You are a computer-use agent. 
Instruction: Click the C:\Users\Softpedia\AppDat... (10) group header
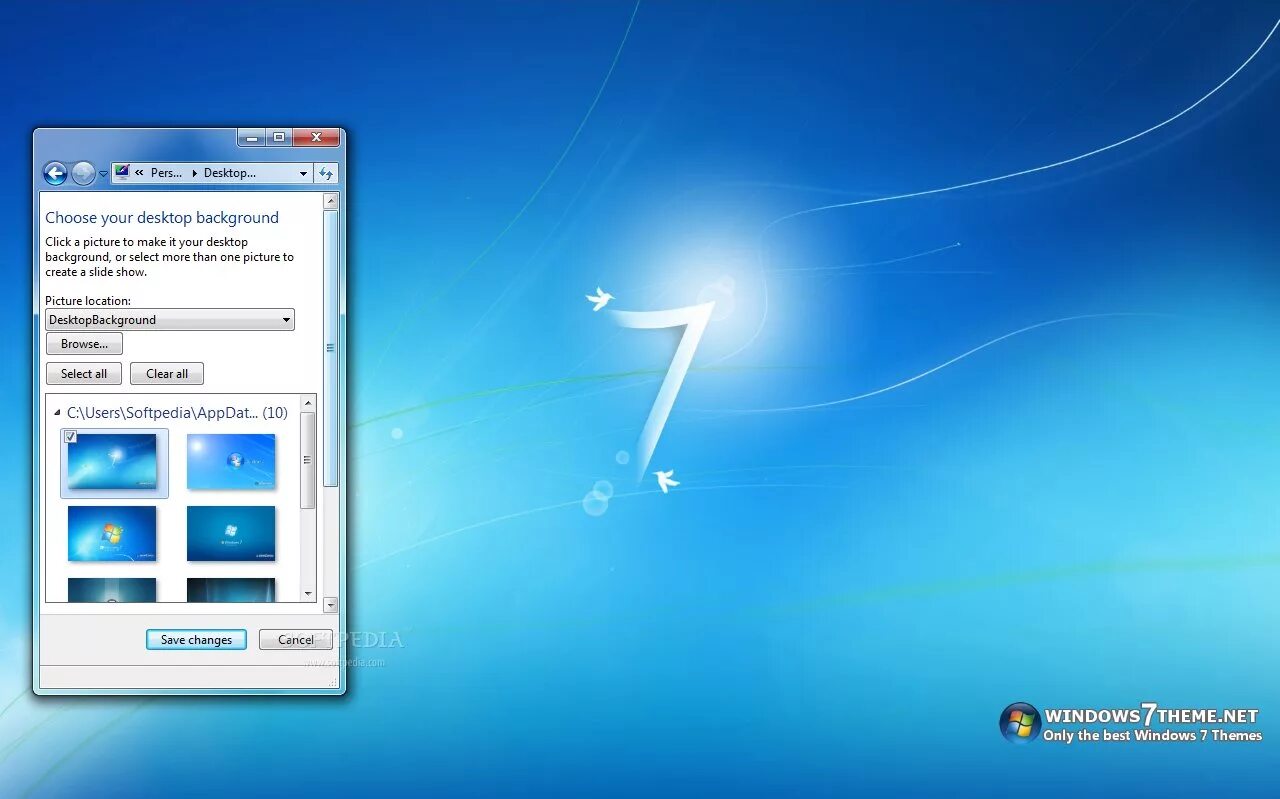click(177, 412)
